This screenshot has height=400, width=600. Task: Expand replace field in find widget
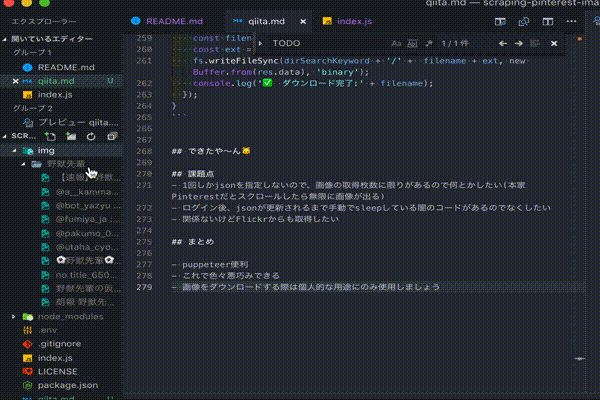click(261, 44)
